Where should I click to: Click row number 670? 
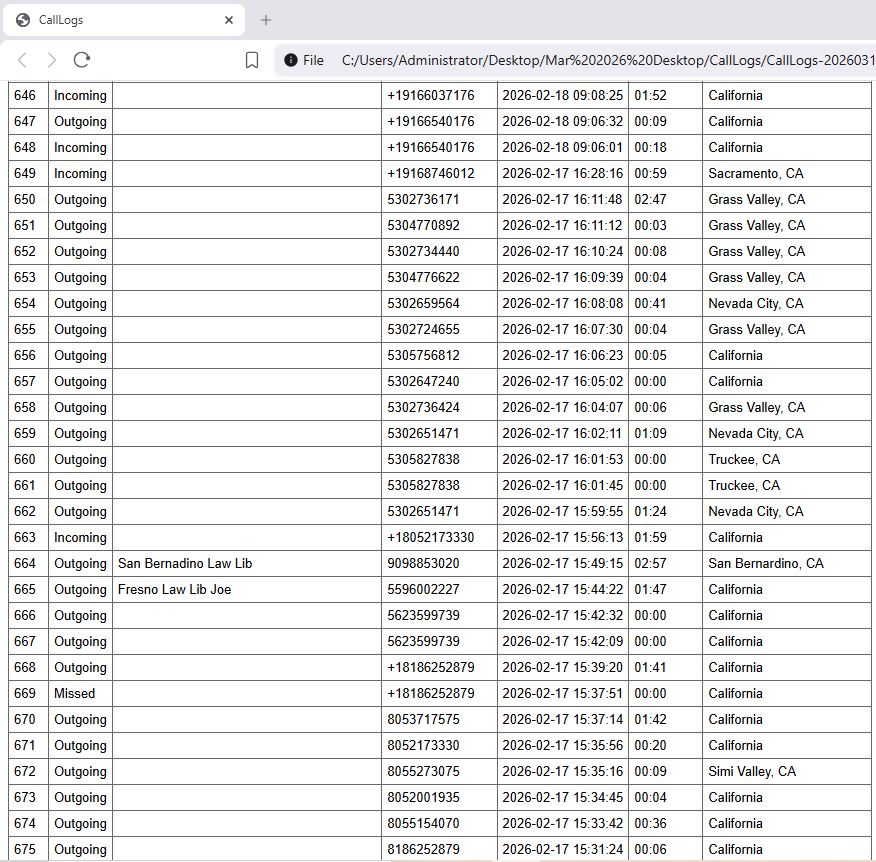coord(25,720)
